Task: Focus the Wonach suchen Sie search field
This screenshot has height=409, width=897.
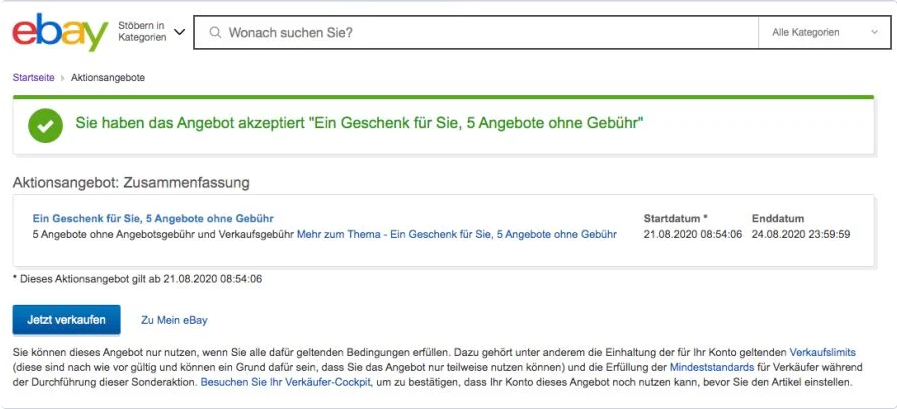Action: coord(480,32)
